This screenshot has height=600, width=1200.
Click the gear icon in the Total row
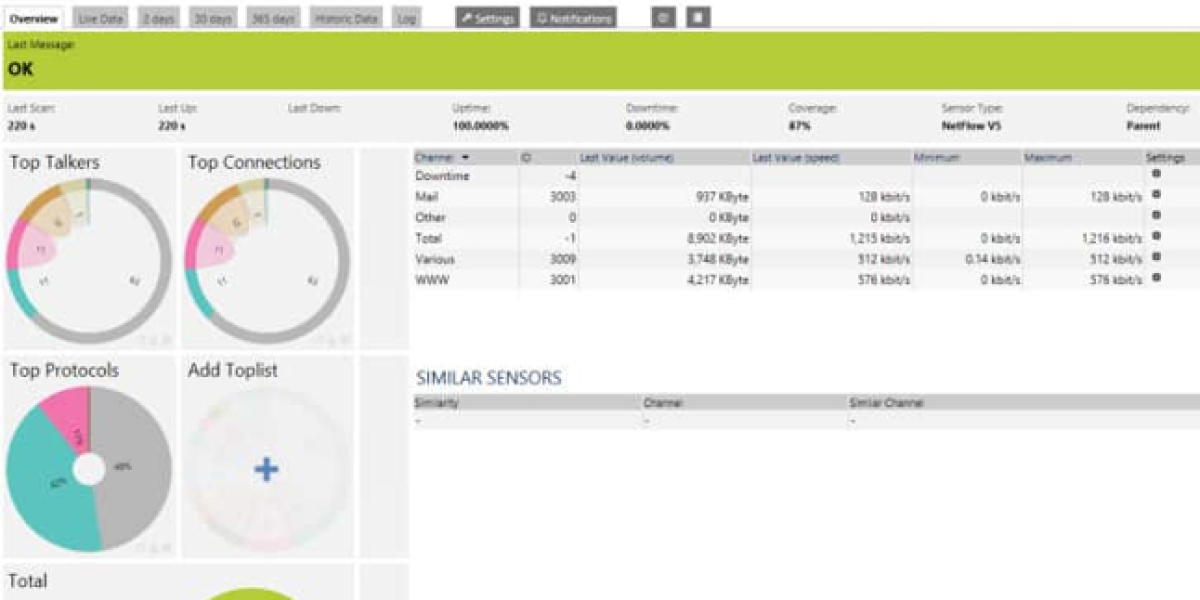tap(1157, 236)
